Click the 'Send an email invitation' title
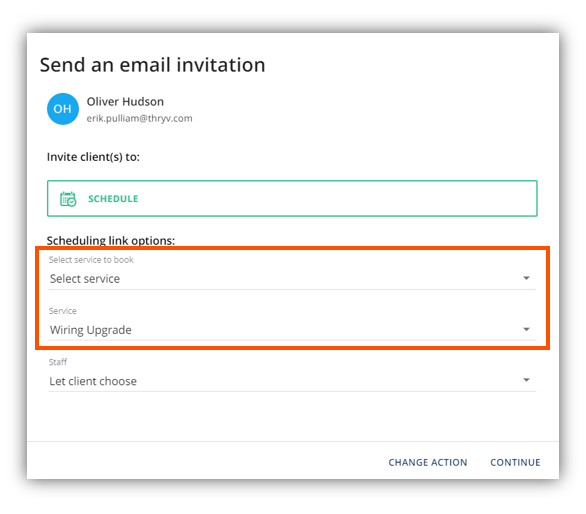Screen dimensions: 586x514 pos(152,65)
